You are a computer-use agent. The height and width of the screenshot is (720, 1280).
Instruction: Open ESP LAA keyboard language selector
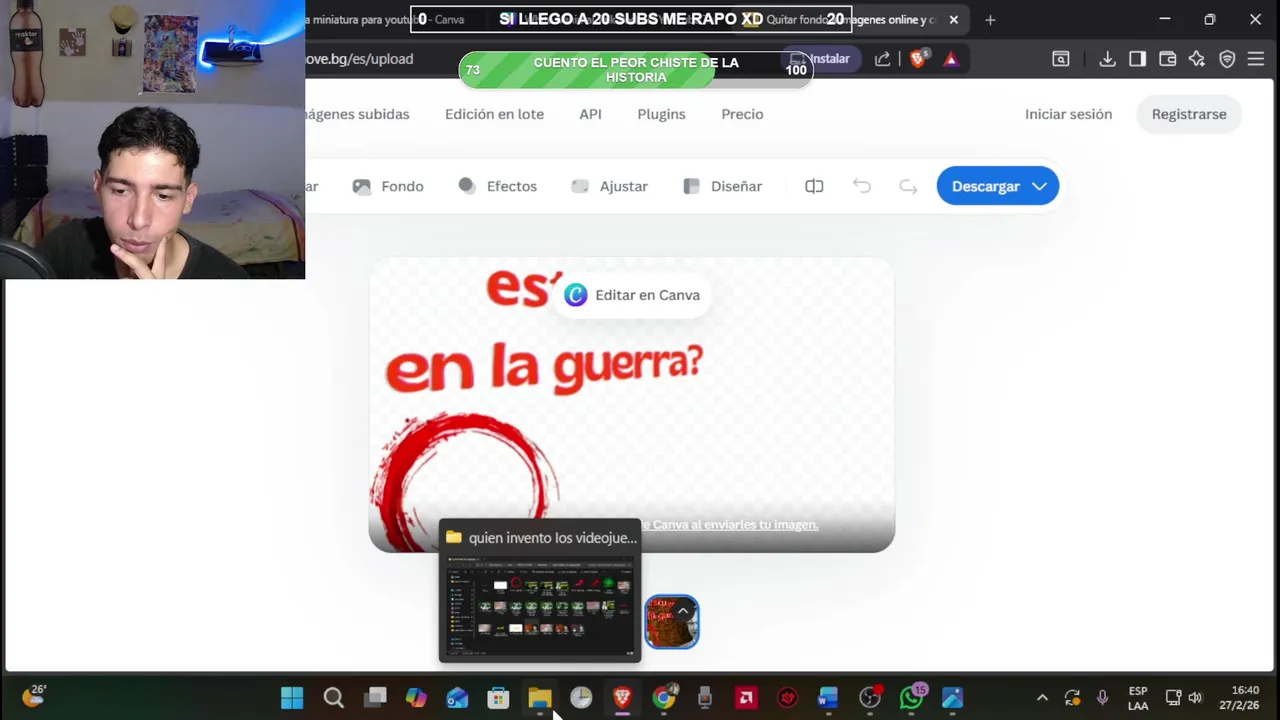point(1138,698)
